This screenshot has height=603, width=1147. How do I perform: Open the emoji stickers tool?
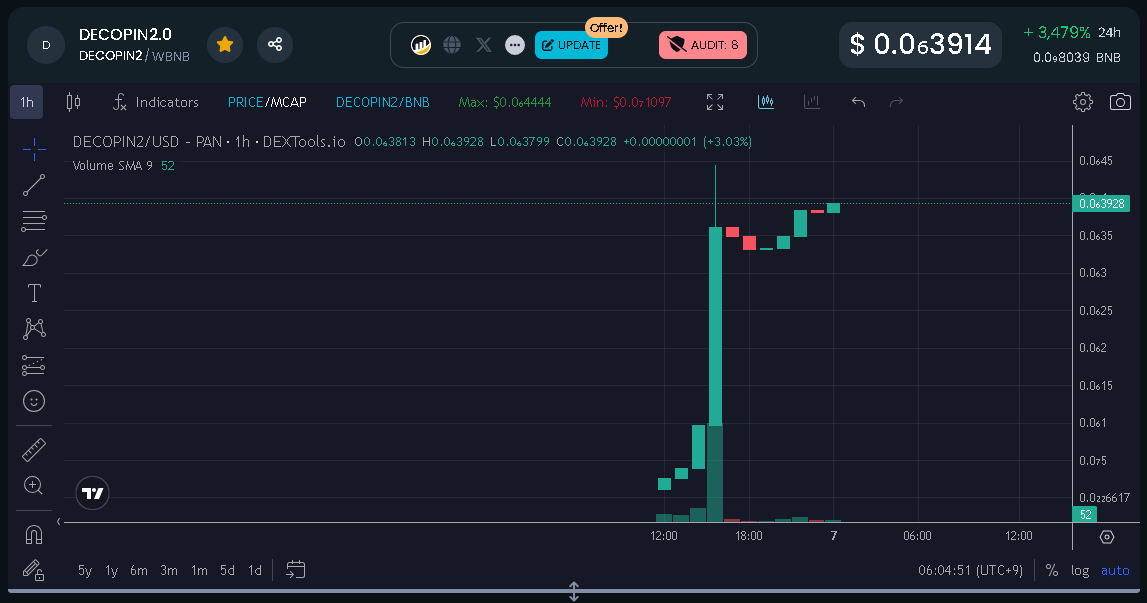pos(33,401)
